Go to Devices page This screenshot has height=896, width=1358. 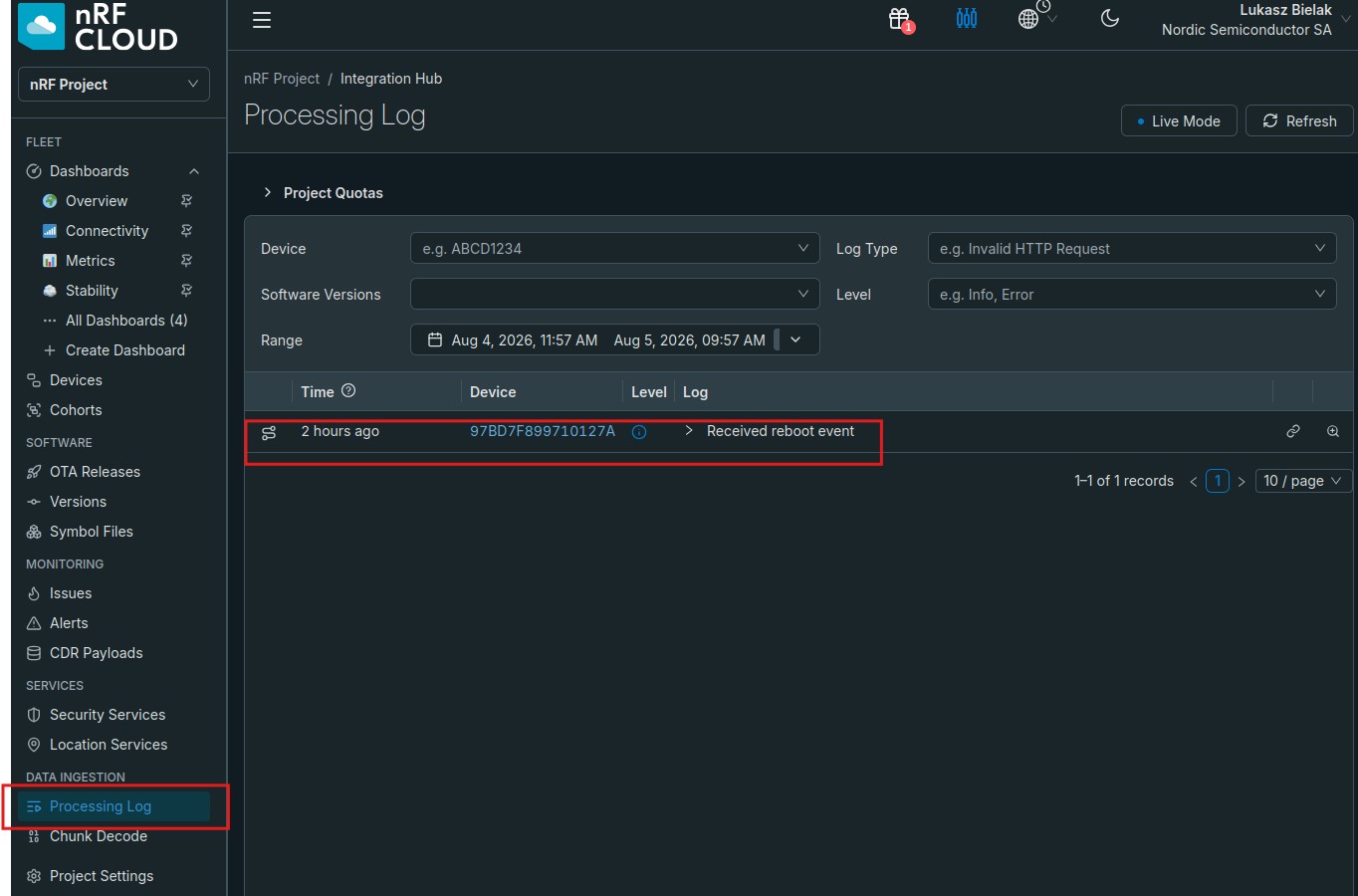pos(76,380)
